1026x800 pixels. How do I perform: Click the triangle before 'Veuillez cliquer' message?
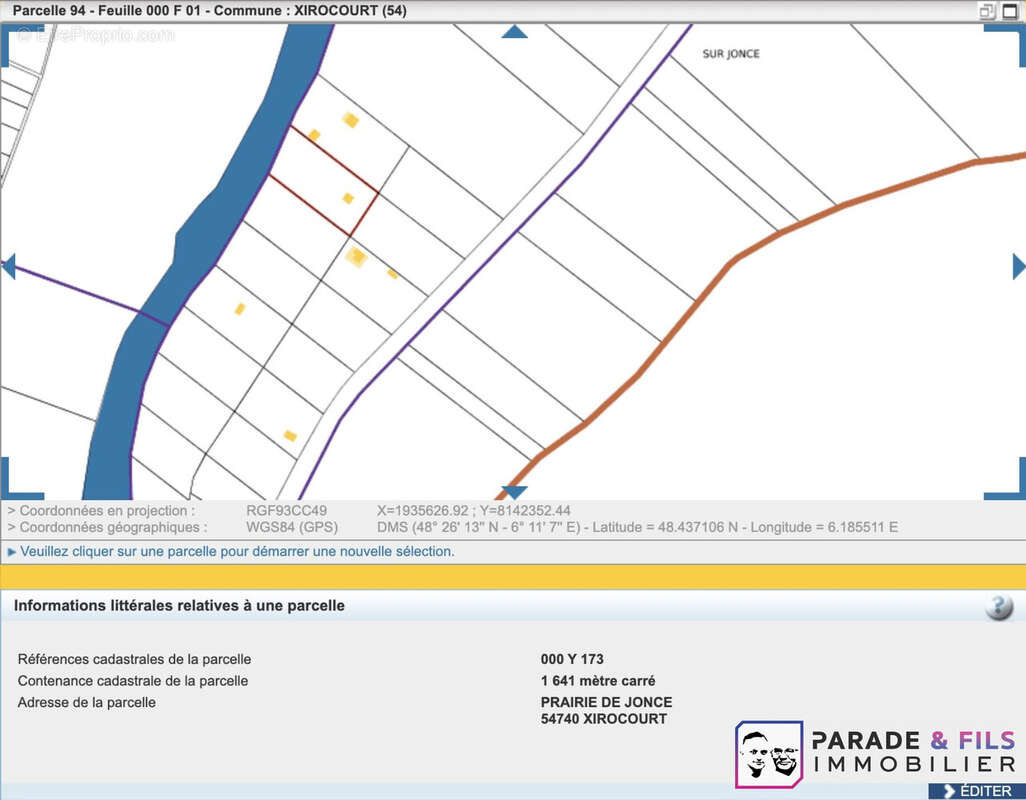click(11, 551)
